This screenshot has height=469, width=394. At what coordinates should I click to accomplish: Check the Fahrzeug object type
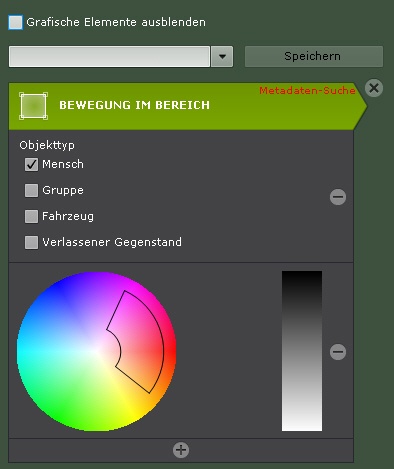click(31, 216)
